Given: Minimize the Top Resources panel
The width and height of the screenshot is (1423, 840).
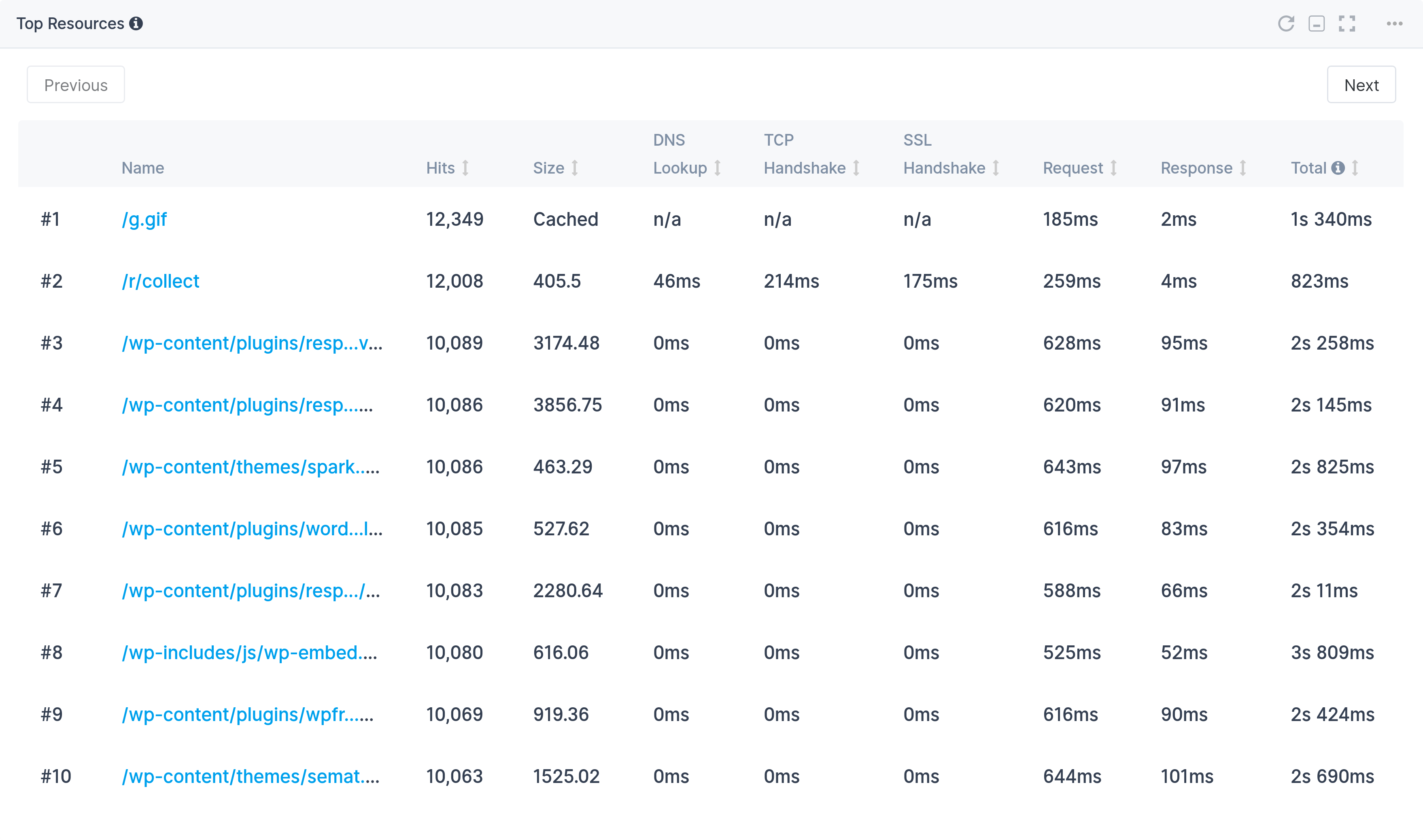Looking at the screenshot, I should click(1317, 23).
